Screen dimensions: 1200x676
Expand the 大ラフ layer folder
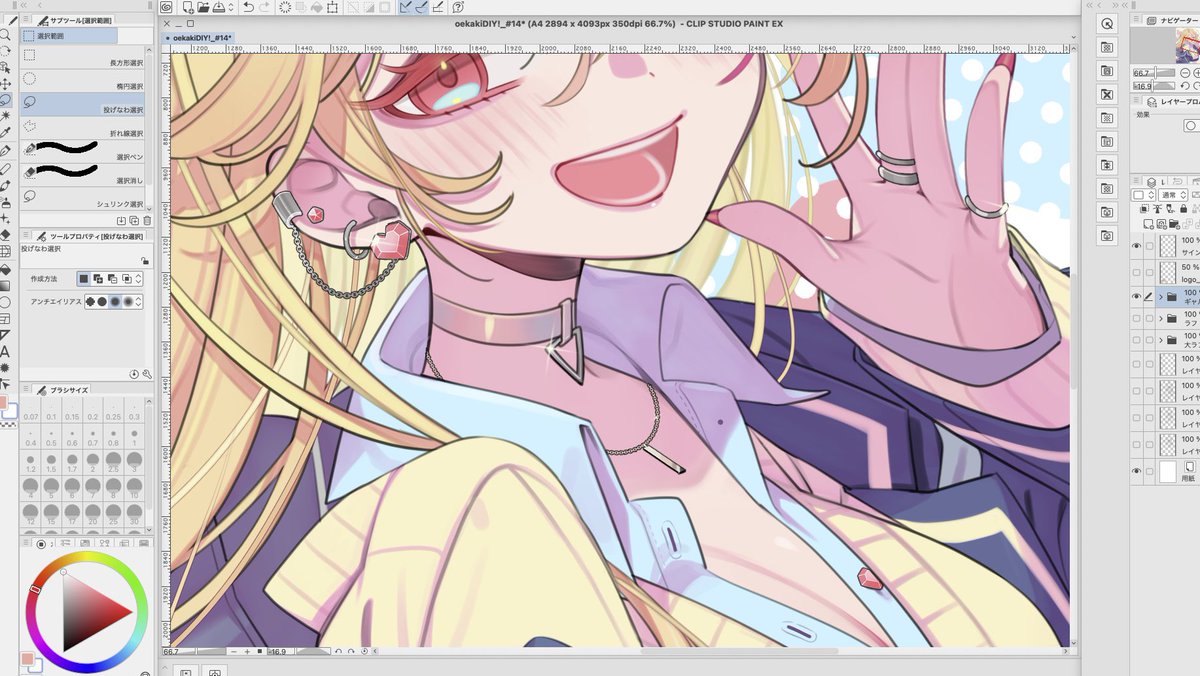[x=1160, y=341]
